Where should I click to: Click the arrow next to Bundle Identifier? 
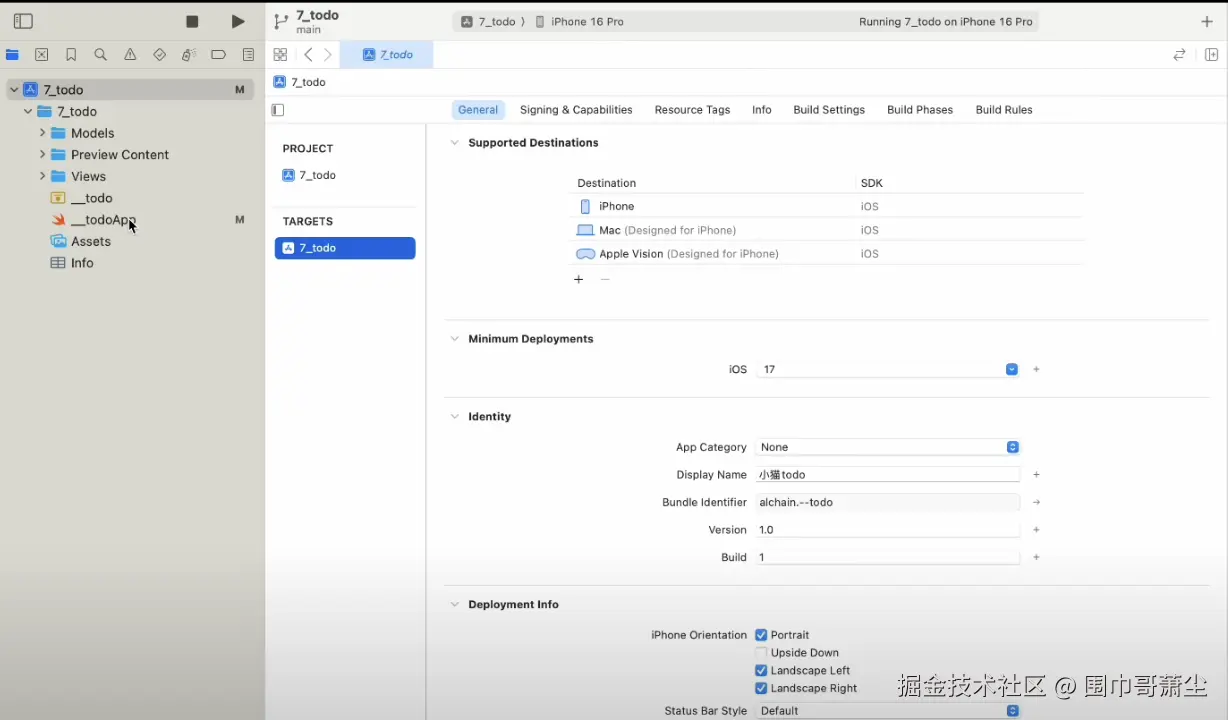(1036, 502)
